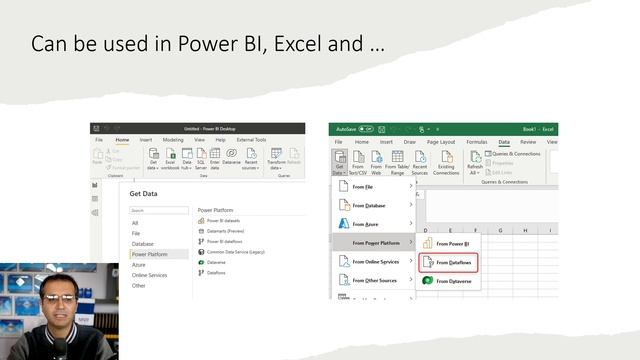640x360 pixels.
Task: Click Recent Sources in Excel ribbon
Action: (420, 163)
